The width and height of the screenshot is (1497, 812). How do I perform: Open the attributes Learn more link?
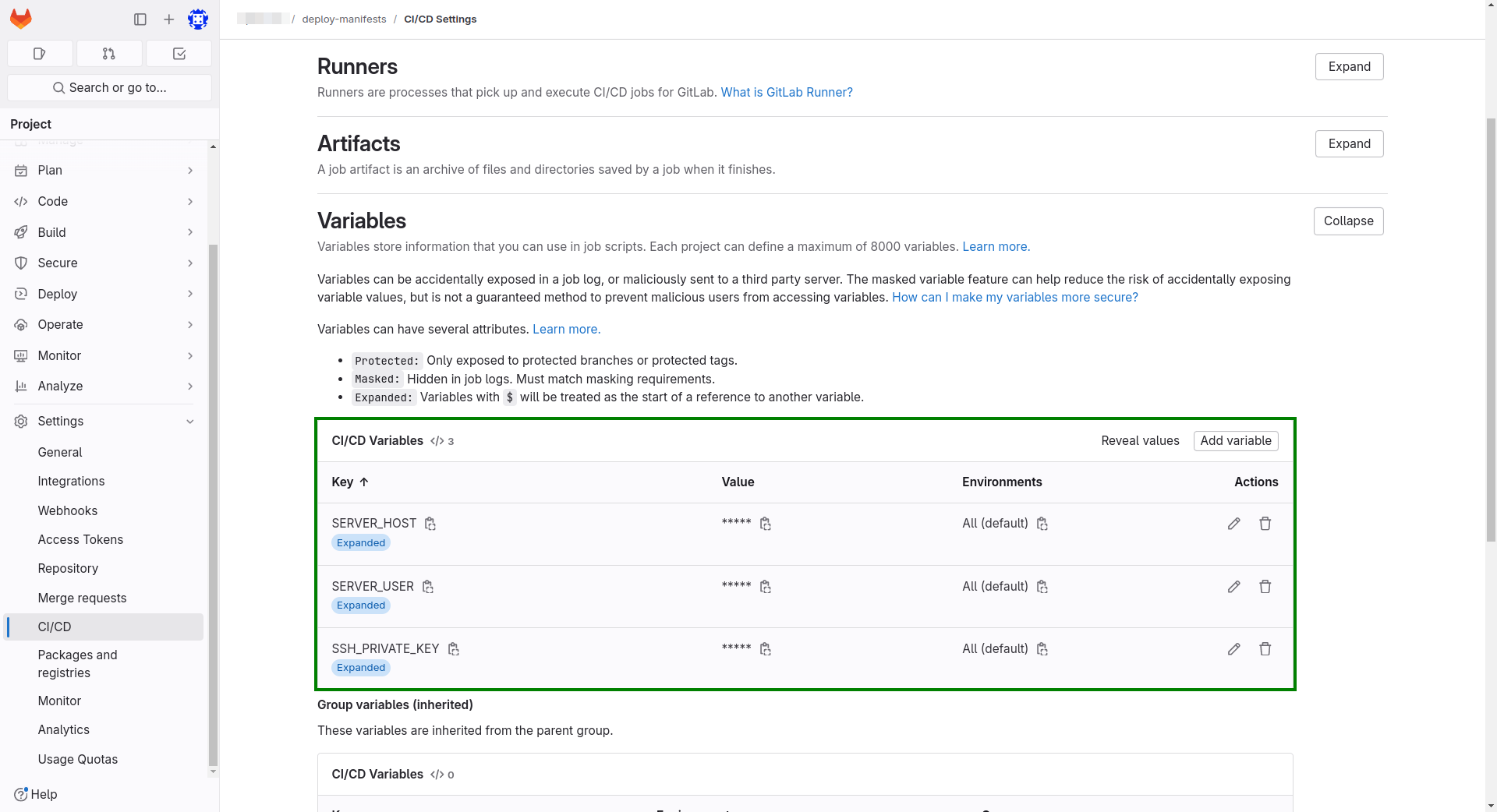(566, 330)
